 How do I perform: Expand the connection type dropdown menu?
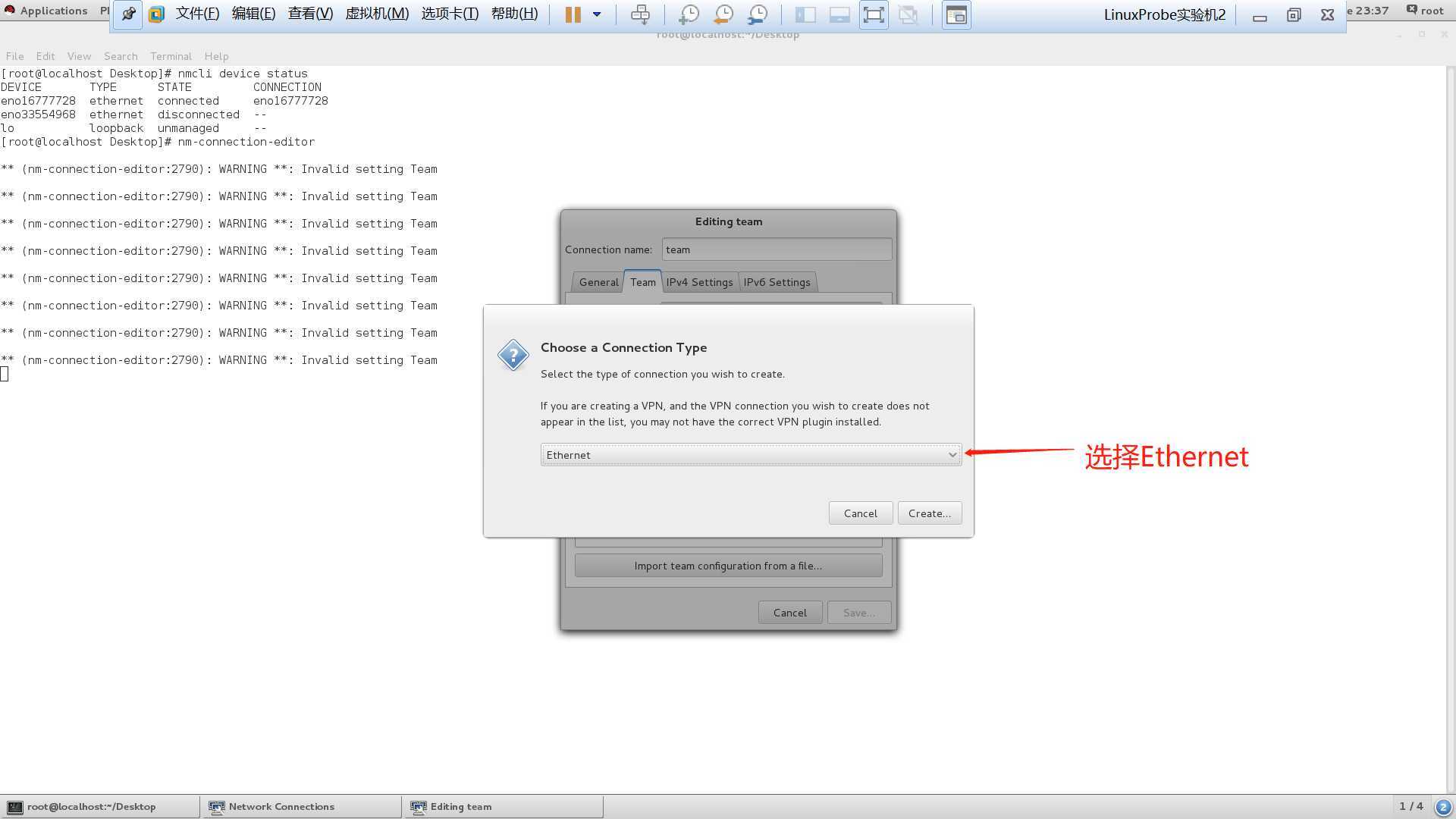pos(951,454)
